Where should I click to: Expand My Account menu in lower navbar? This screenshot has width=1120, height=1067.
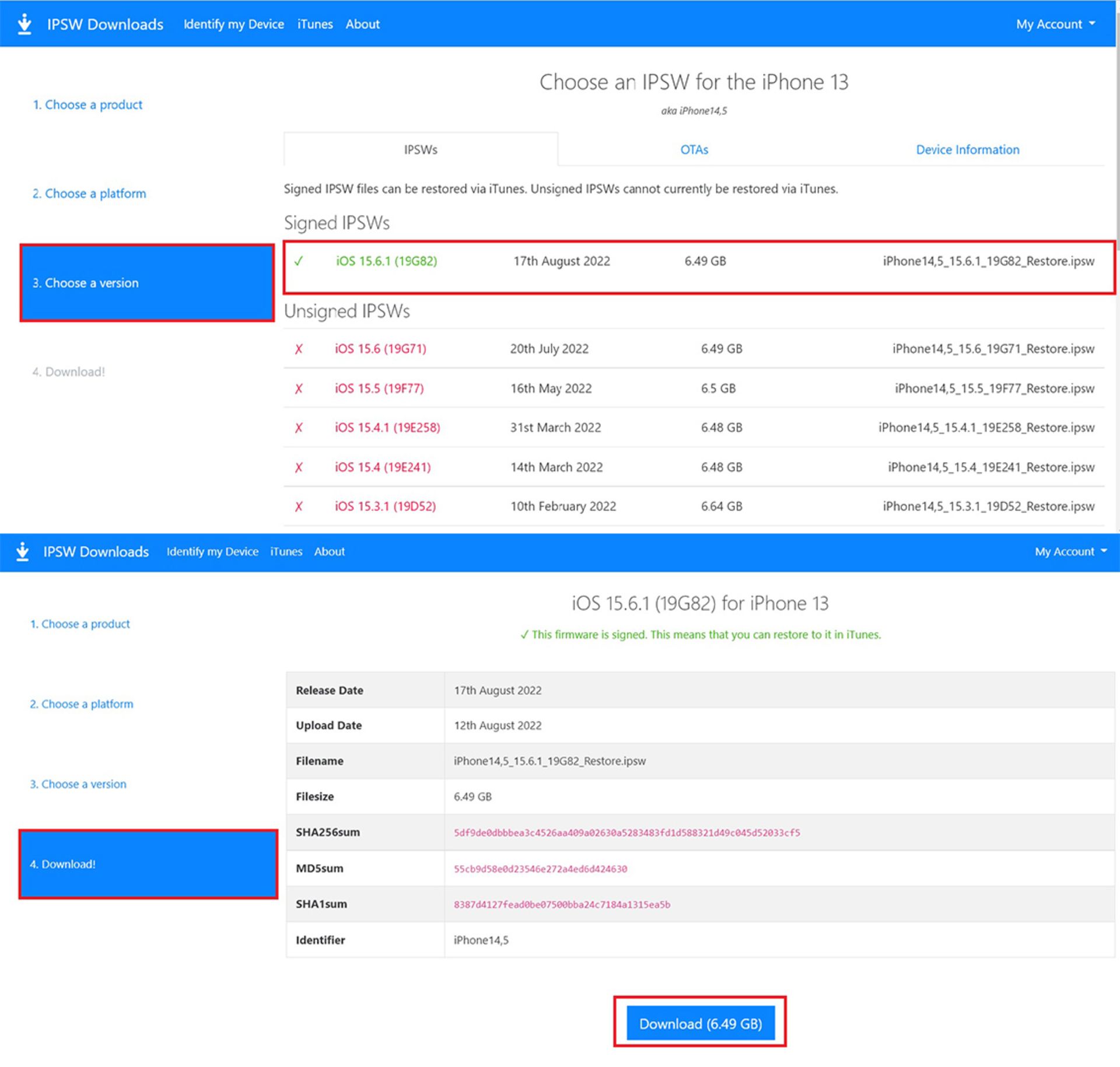(1070, 551)
